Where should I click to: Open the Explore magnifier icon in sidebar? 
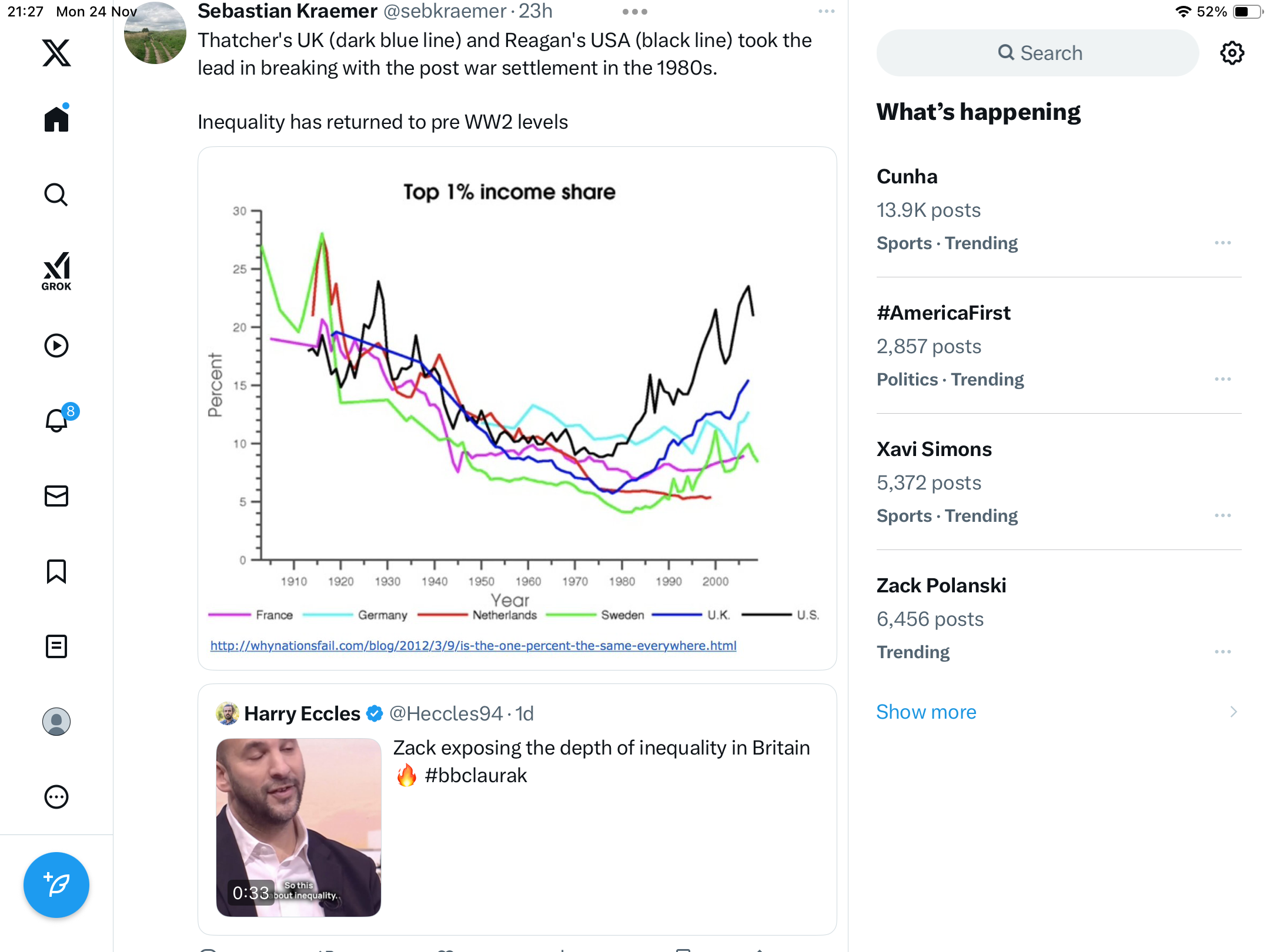click(x=56, y=195)
